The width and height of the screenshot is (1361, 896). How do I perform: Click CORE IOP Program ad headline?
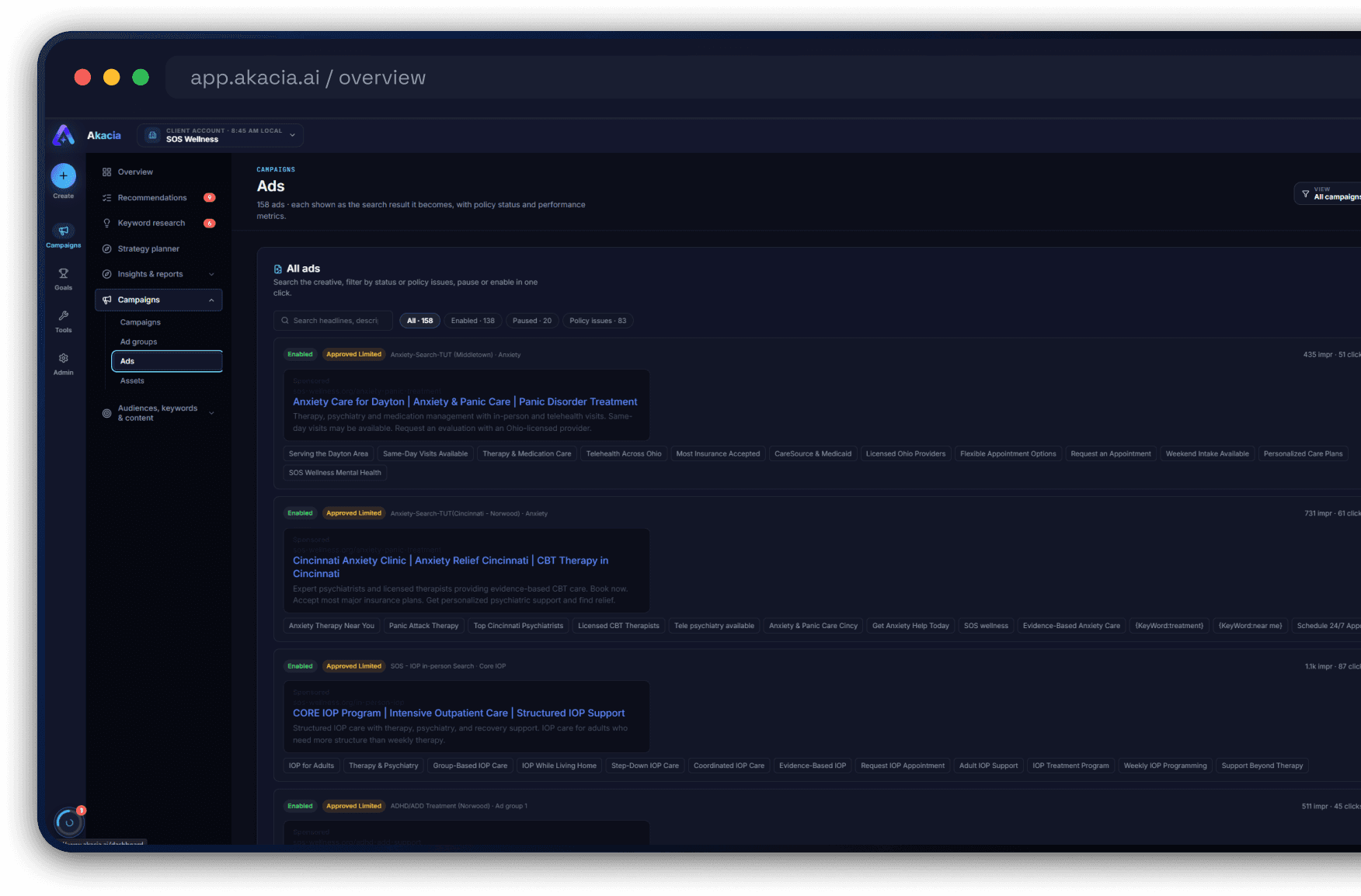pos(458,713)
